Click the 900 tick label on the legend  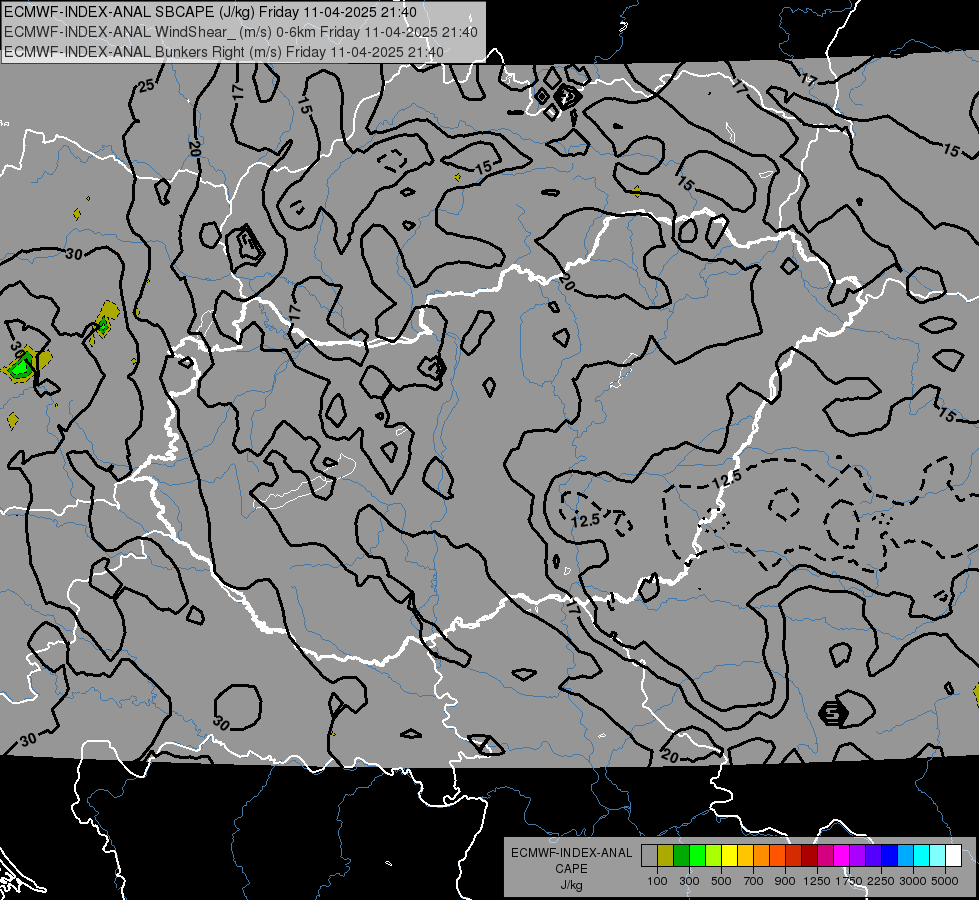pos(785,881)
